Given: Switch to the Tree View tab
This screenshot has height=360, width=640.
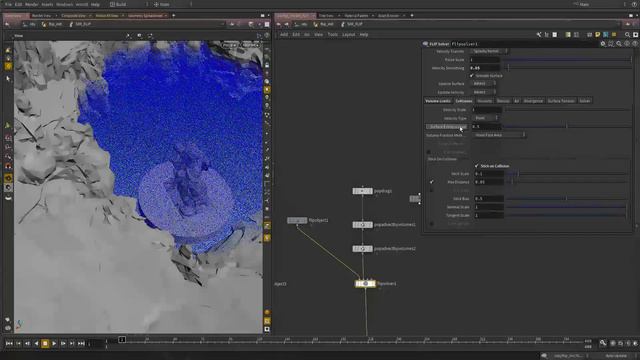Looking at the screenshot, I should click(x=326, y=16).
